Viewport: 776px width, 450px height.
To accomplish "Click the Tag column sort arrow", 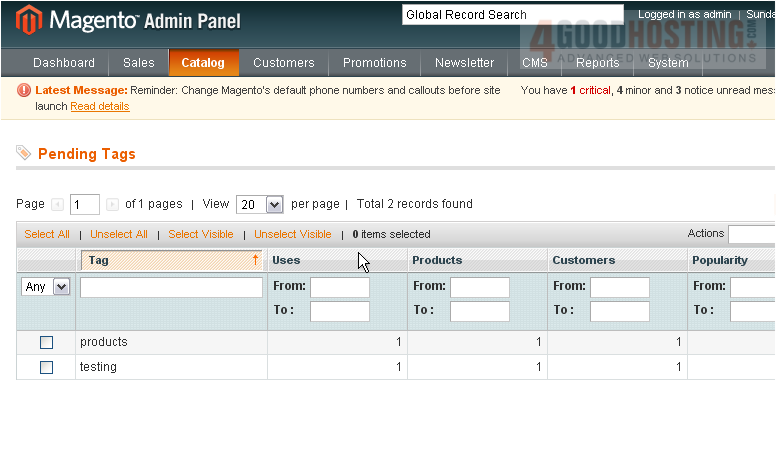I will pyautogui.click(x=255, y=260).
